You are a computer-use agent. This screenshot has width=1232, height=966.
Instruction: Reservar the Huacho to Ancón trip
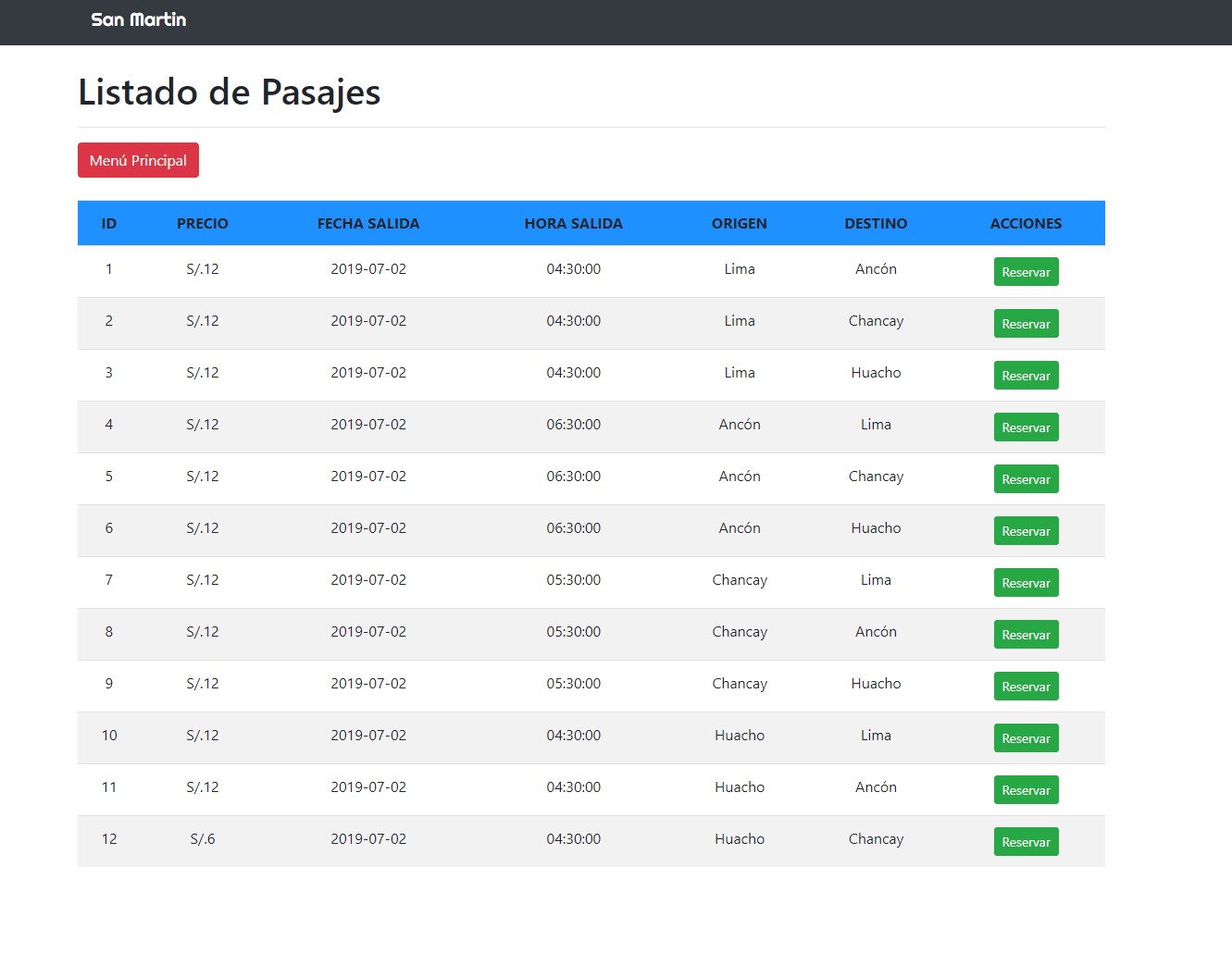coord(1026,789)
